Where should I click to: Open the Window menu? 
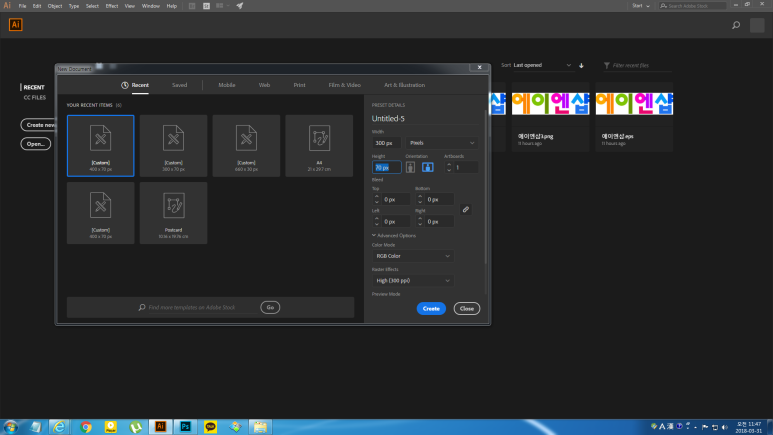click(x=151, y=6)
